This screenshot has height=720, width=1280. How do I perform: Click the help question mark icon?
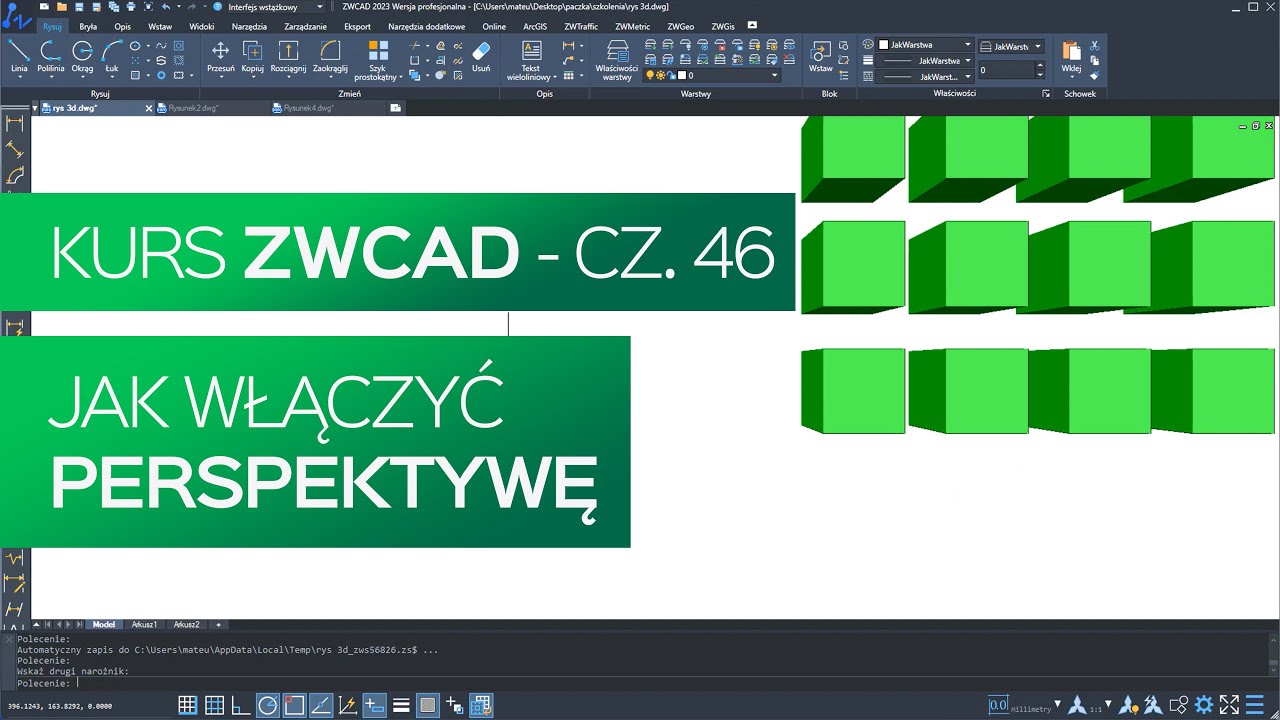pos(217,6)
